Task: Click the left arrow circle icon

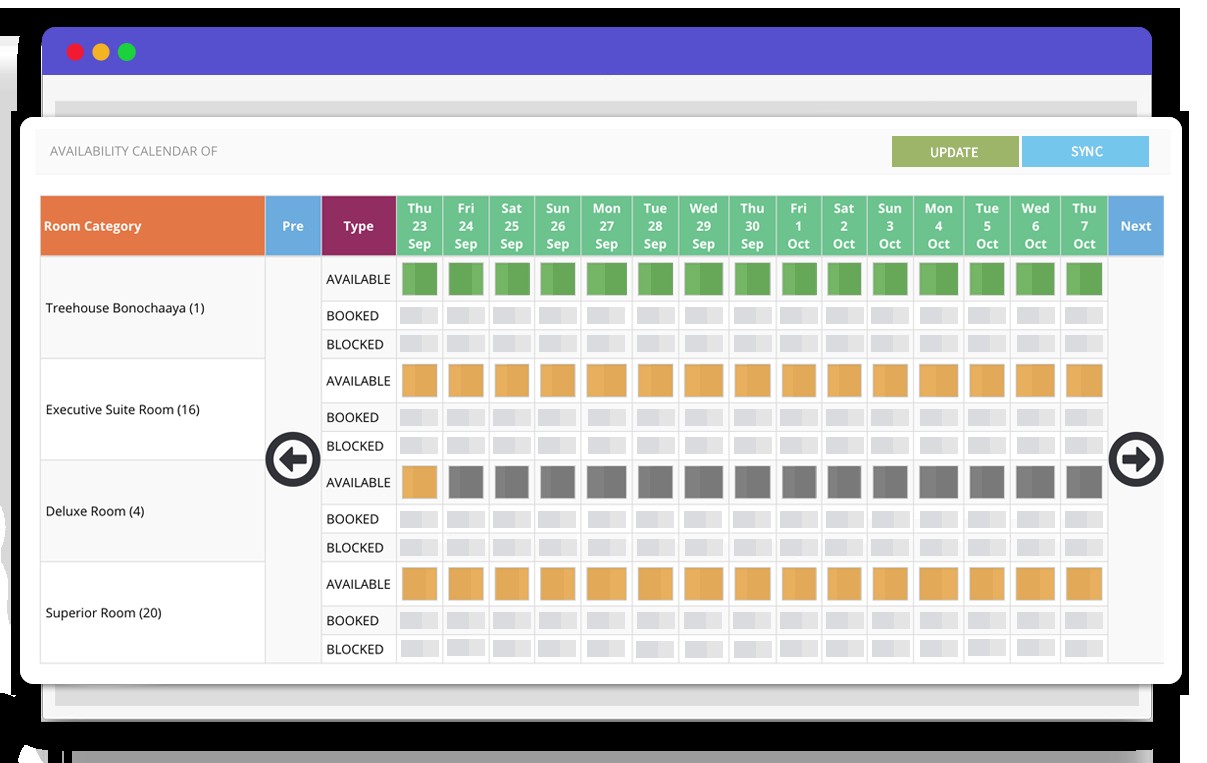Action: point(292,460)
